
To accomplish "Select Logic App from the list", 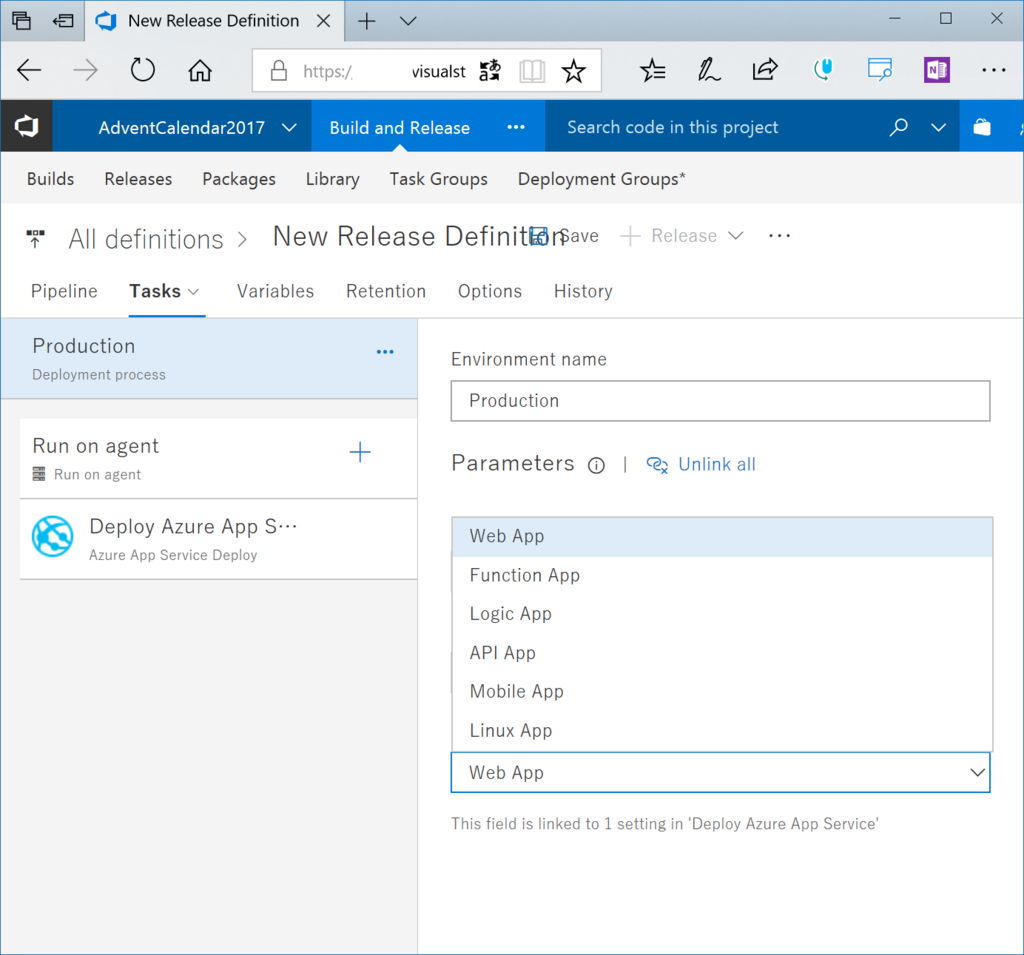I will coord(722,614).
